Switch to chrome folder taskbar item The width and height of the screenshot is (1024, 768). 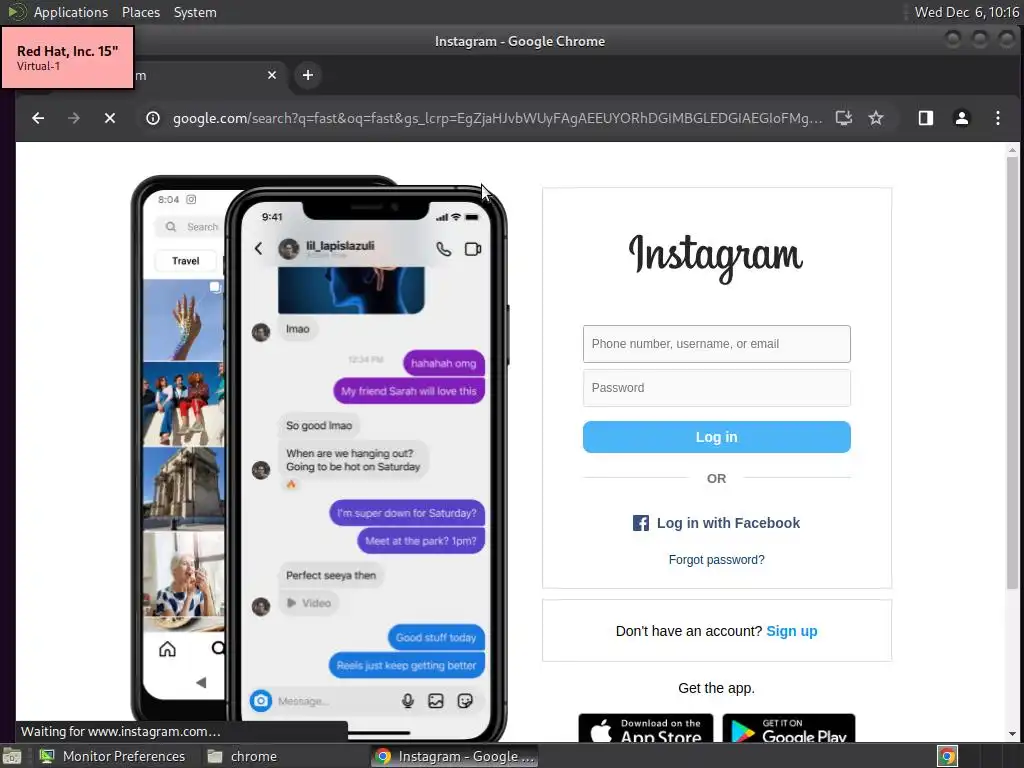[242, 756]
